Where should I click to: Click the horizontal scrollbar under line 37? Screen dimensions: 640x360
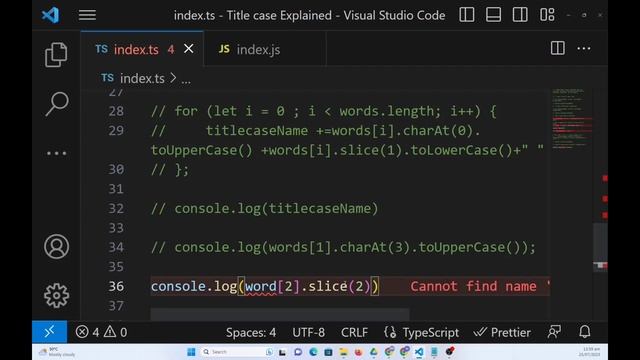(x=280, y=314)
